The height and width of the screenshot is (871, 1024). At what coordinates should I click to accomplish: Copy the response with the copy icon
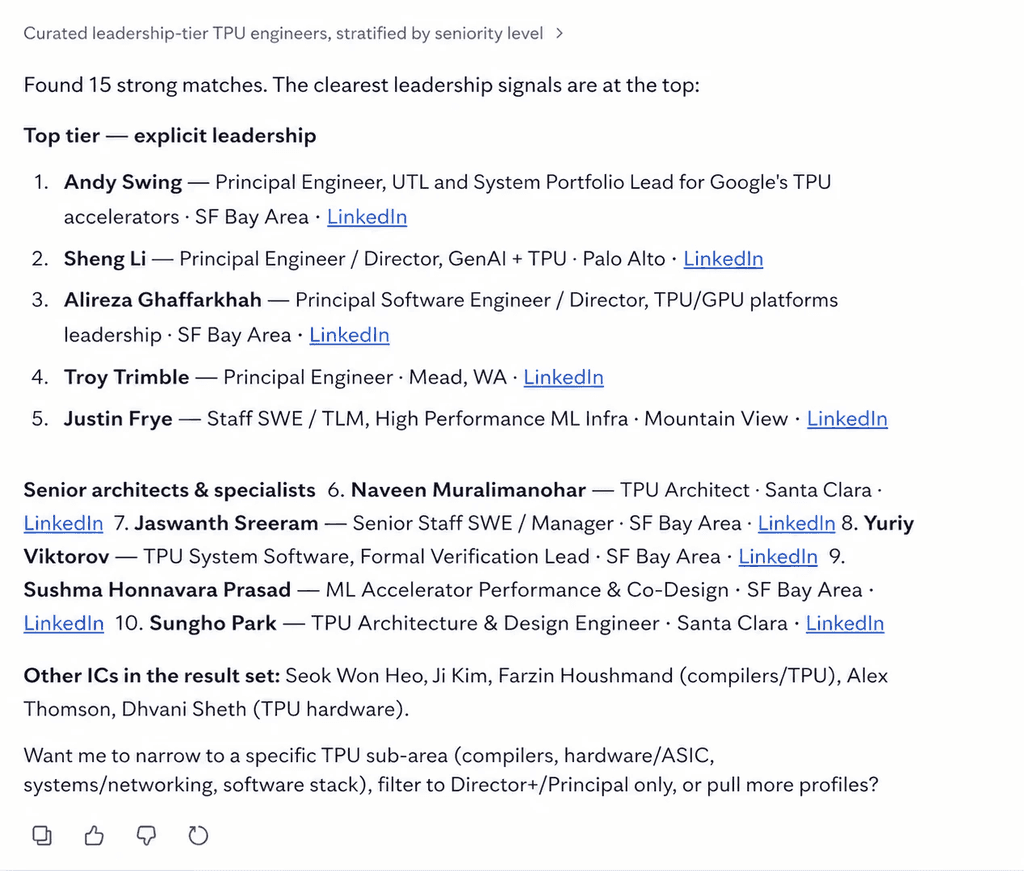coord(42,835)
